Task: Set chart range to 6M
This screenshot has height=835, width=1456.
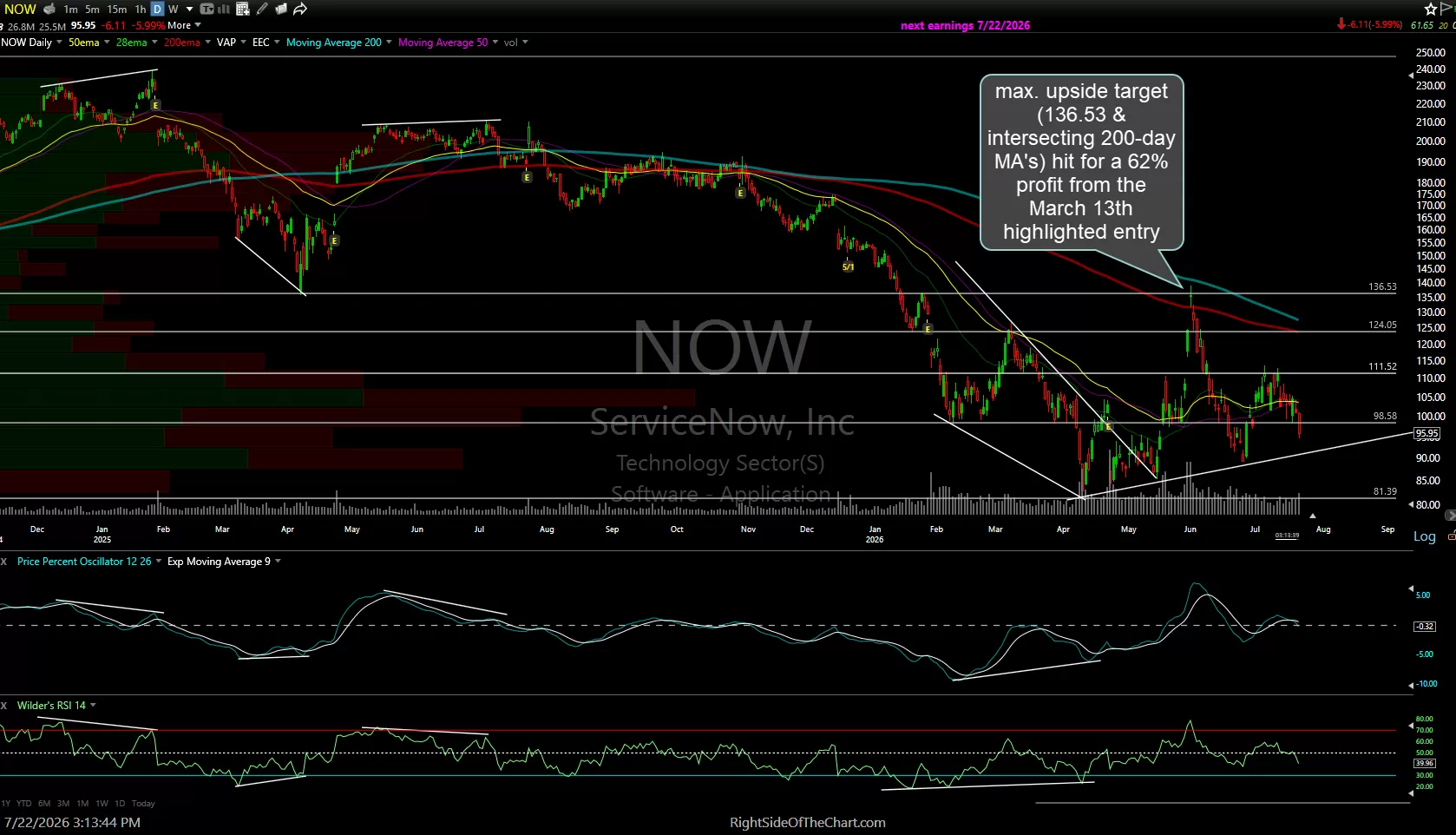Action: 44,804
